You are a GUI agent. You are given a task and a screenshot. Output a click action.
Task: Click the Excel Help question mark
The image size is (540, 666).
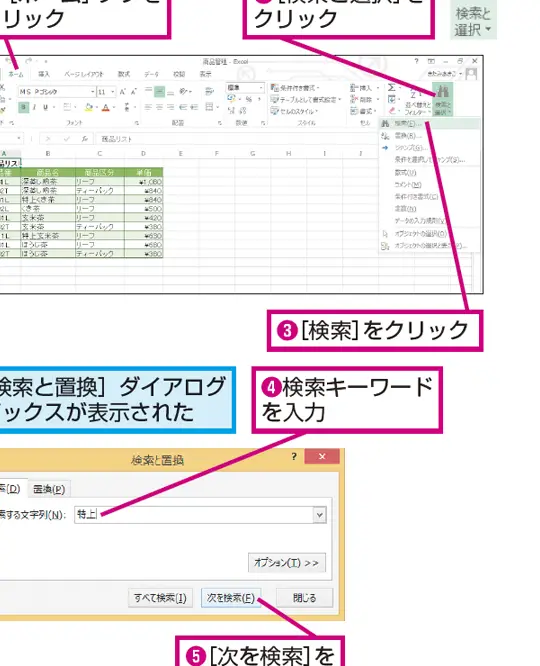416,61
